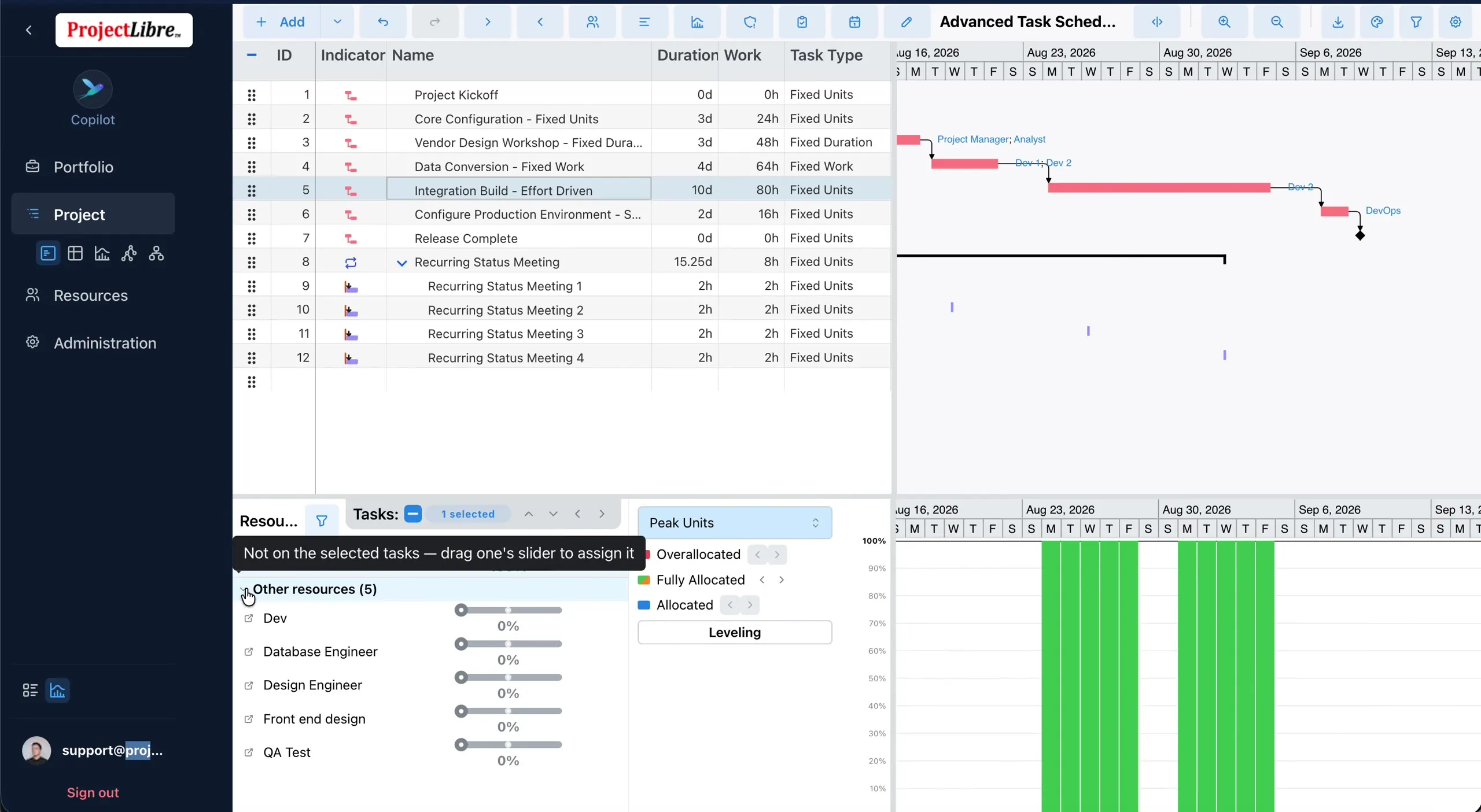
Task: Click the chart histogram toolbar icon
Action: (x=697, y=22)
